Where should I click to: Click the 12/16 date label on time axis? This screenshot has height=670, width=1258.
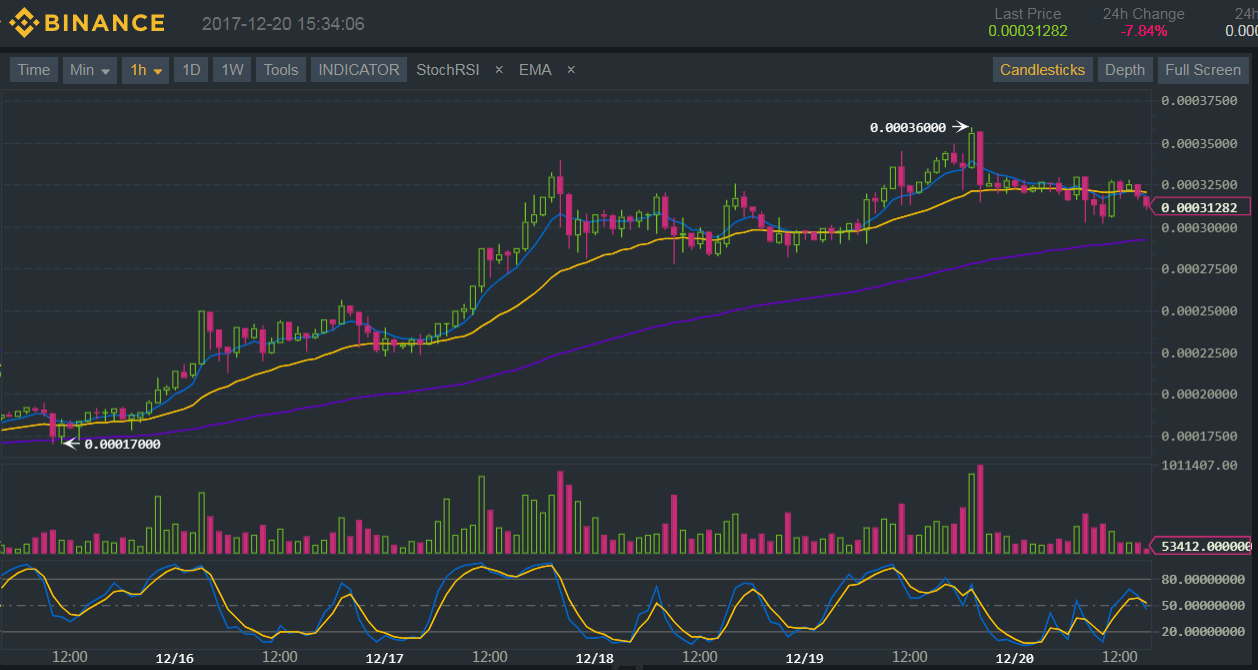[x=175, y=658]
